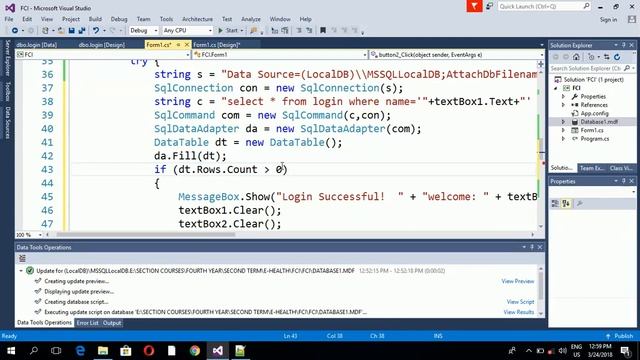Click the View Script link
Viewport: 640px width, 360px height.
click(520, 302)
